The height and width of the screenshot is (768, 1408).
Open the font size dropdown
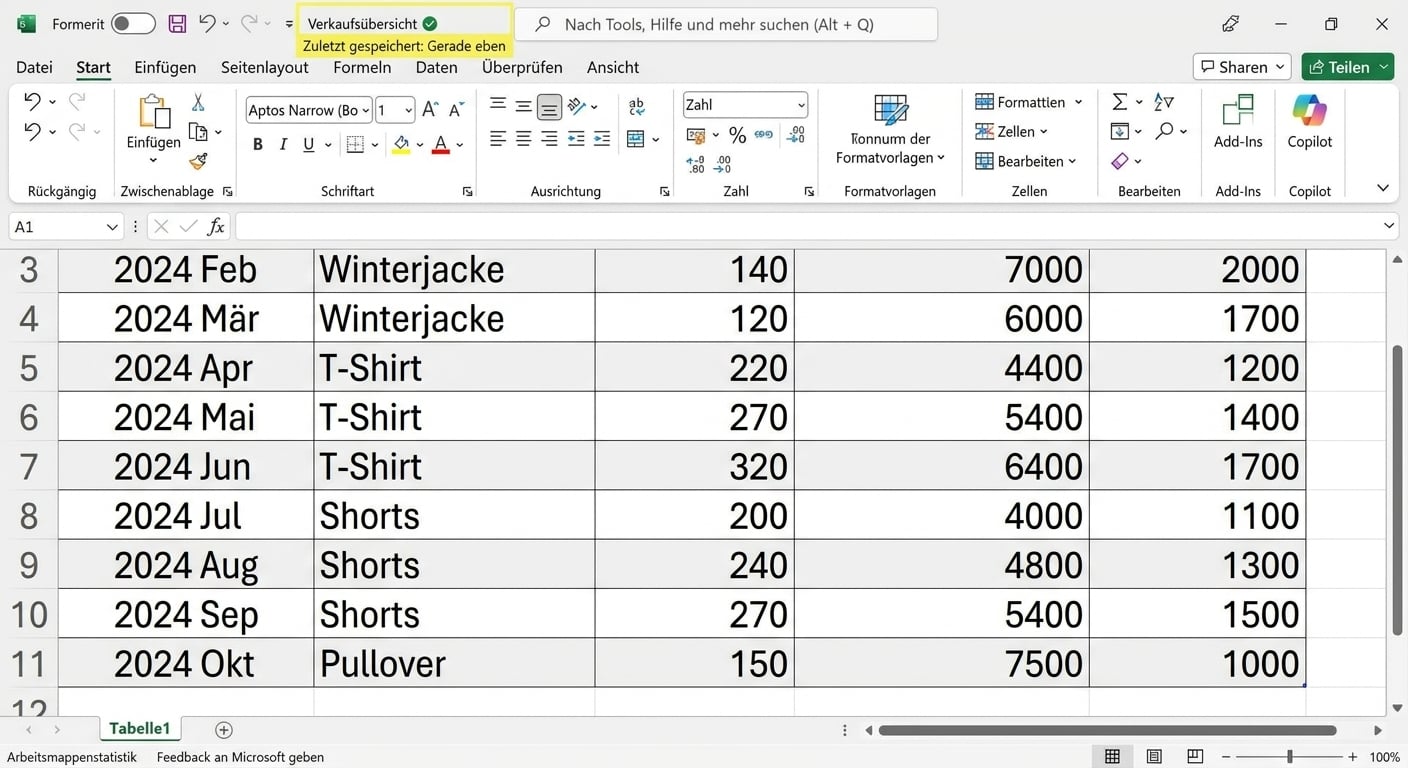pyautogui.click(x=408, y=111)
